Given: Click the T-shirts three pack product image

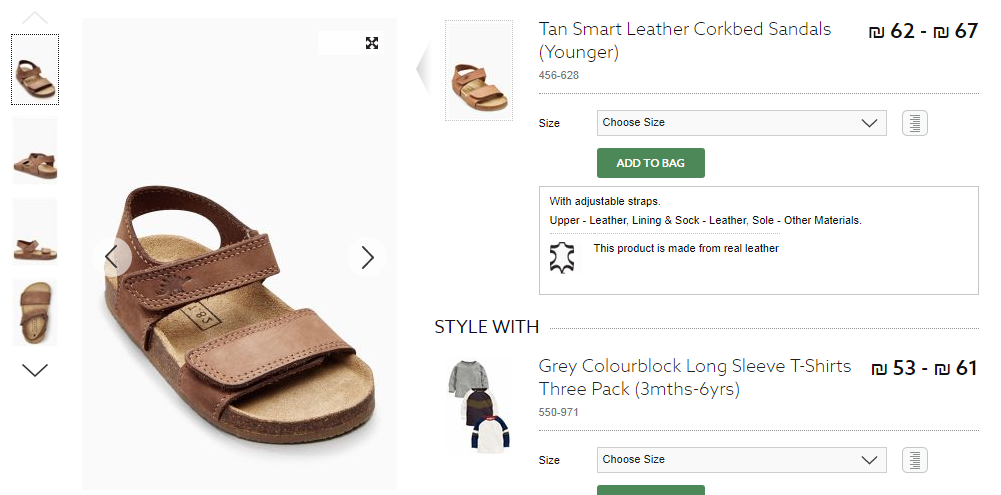Looking at the screenshot, I should coord(478,406).
